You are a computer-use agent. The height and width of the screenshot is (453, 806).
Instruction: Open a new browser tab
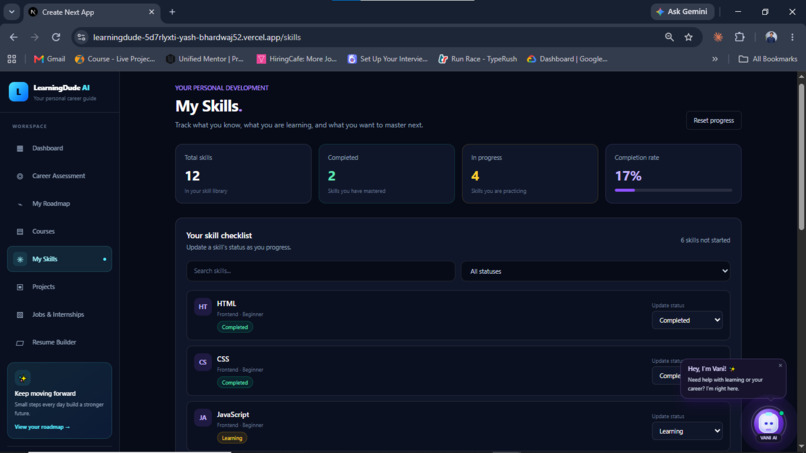172,12
